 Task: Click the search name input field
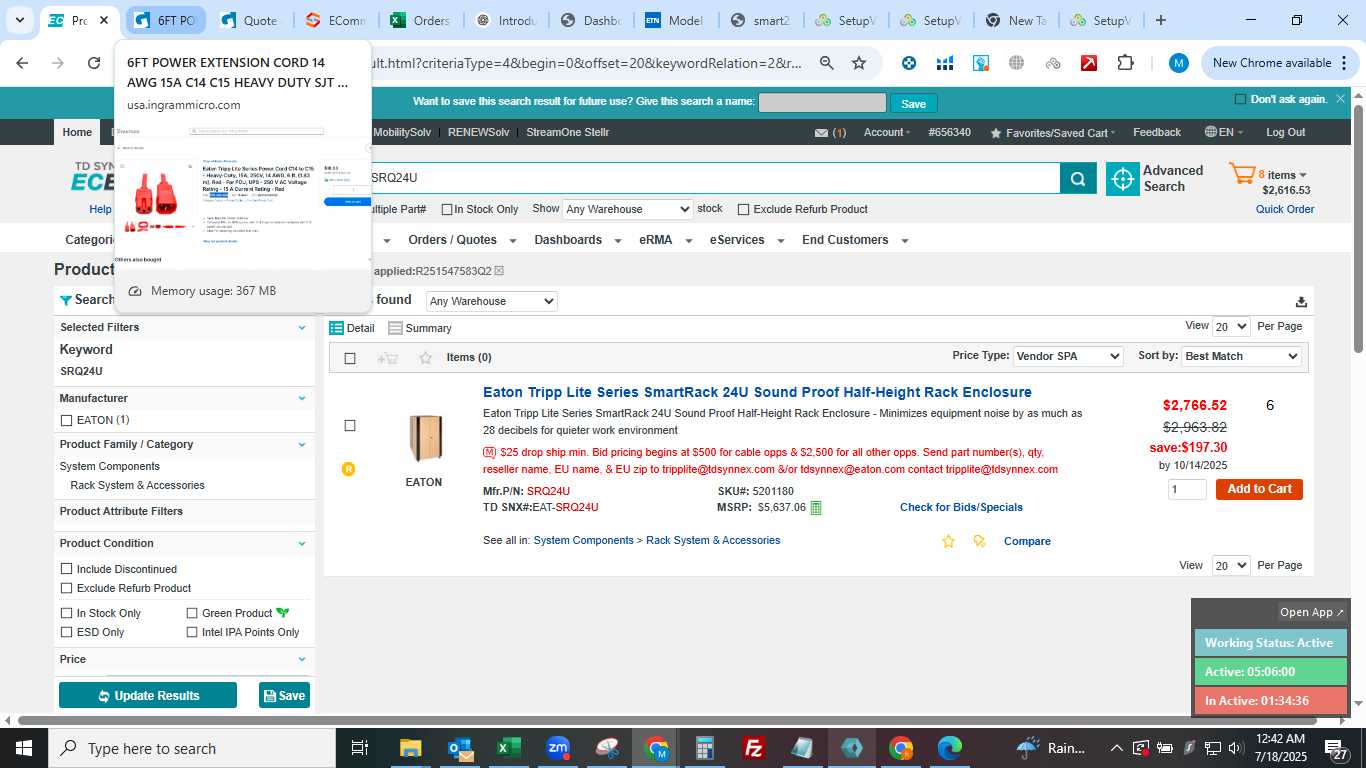tap(822, 103)
